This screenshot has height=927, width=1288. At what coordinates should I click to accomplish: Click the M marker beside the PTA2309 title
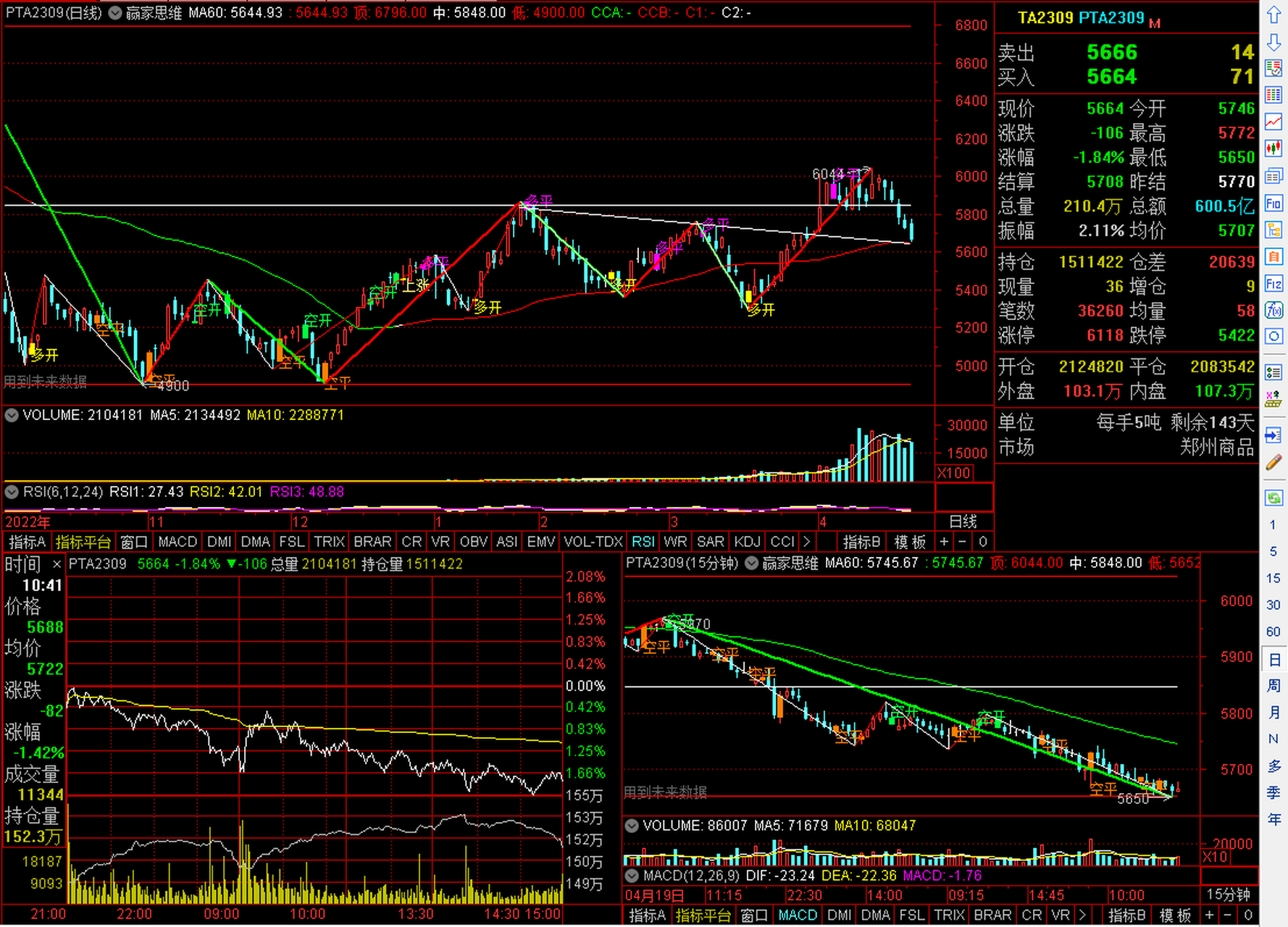1155,24
